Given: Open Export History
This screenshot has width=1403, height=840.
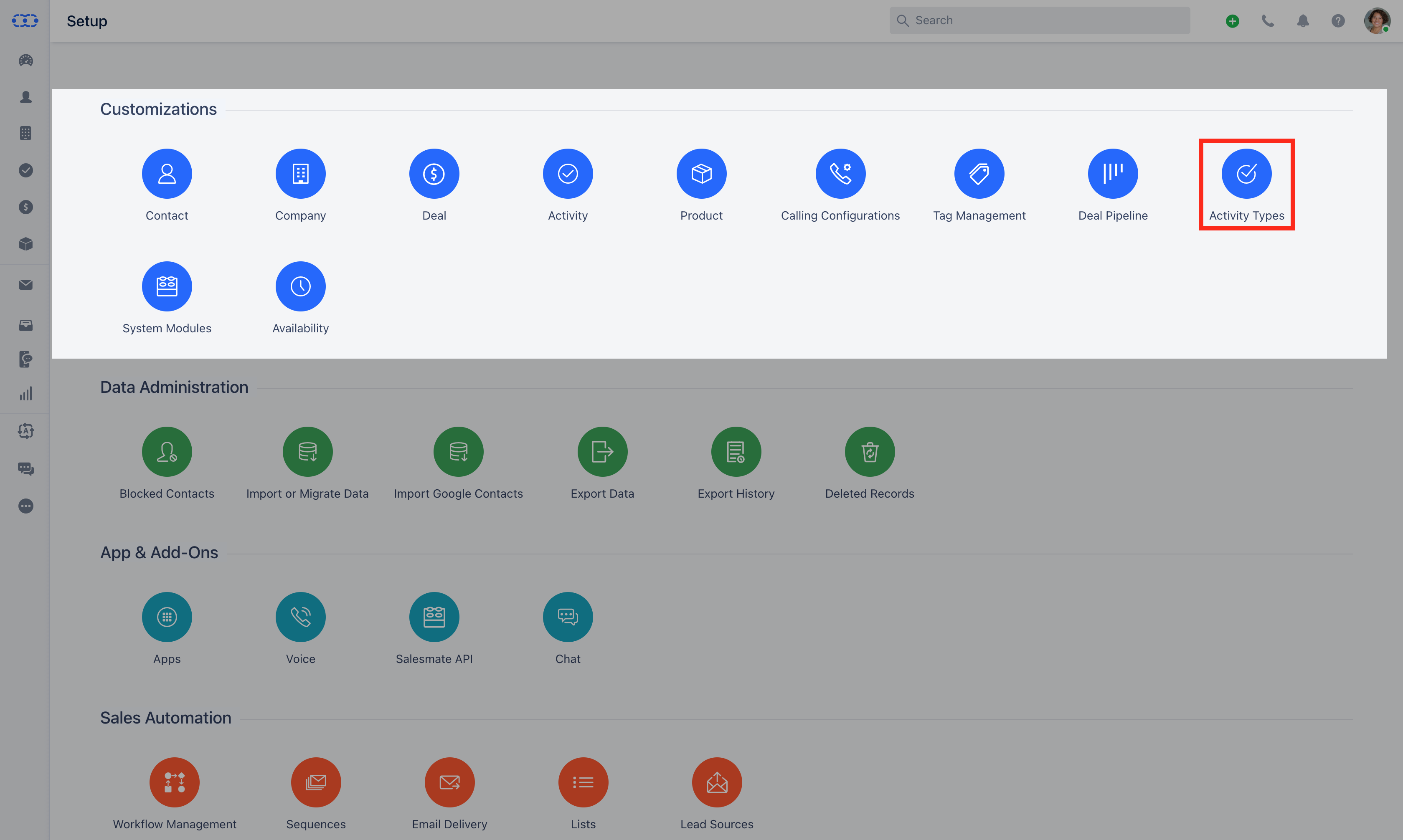Looking at the screenshot, I should click(736, 452).
